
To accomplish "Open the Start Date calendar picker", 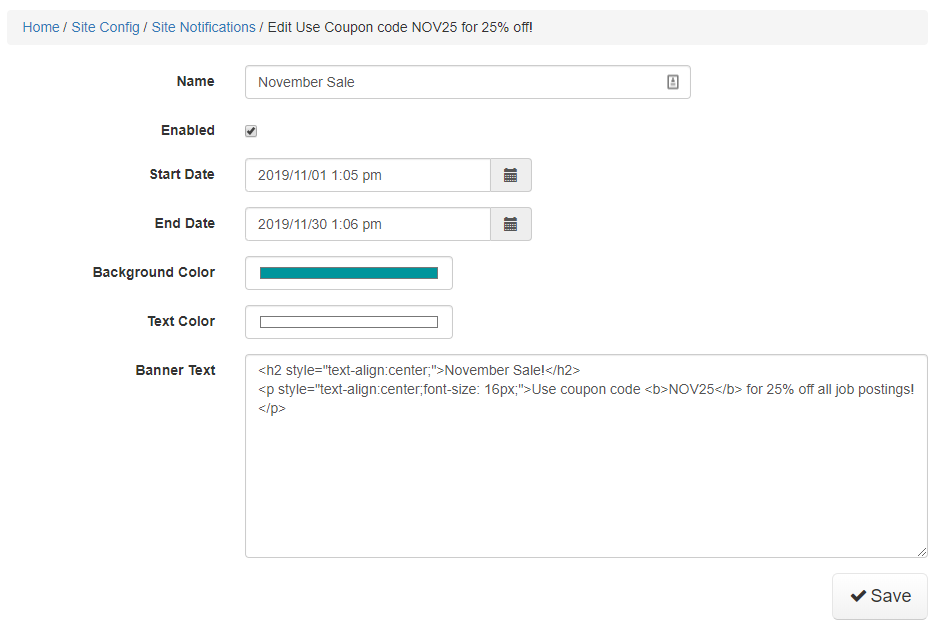I will 511,175.
